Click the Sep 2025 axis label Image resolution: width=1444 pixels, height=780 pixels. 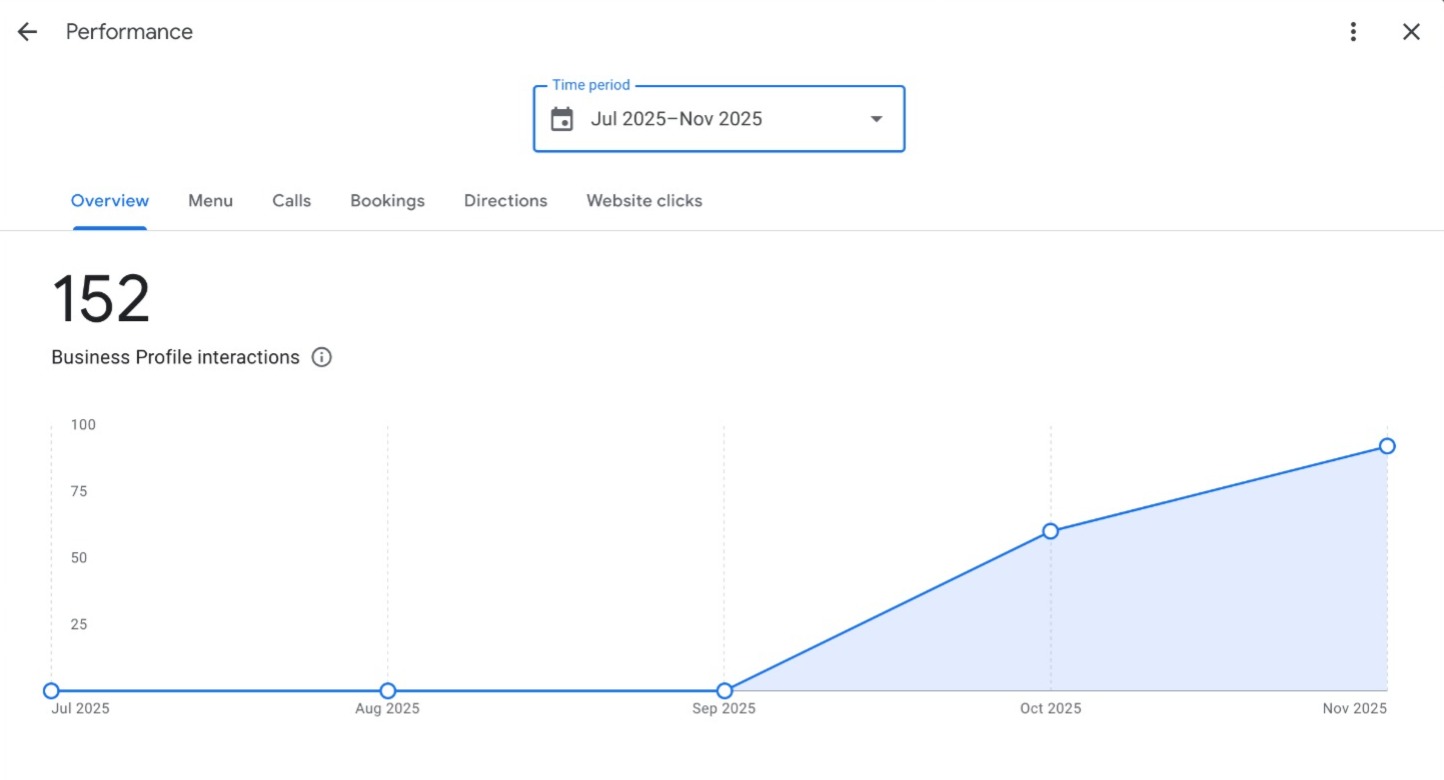724,709
